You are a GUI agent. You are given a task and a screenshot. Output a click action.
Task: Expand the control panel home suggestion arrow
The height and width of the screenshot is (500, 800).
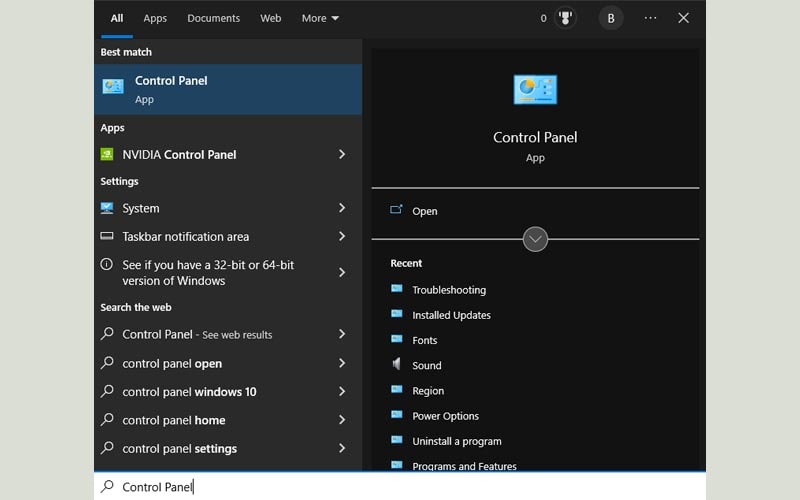[342, 420]
